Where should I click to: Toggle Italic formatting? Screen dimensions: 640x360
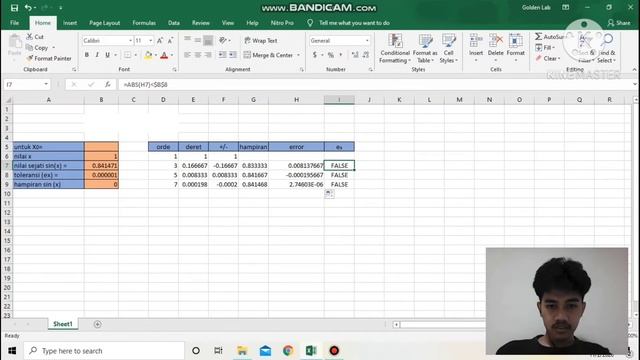pos(97,55)
